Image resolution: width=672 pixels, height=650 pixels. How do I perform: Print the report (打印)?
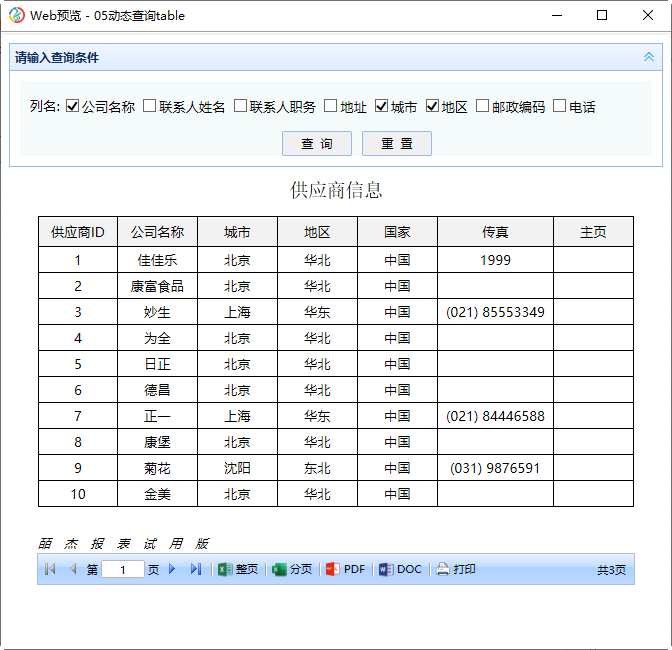coord(455,569)
